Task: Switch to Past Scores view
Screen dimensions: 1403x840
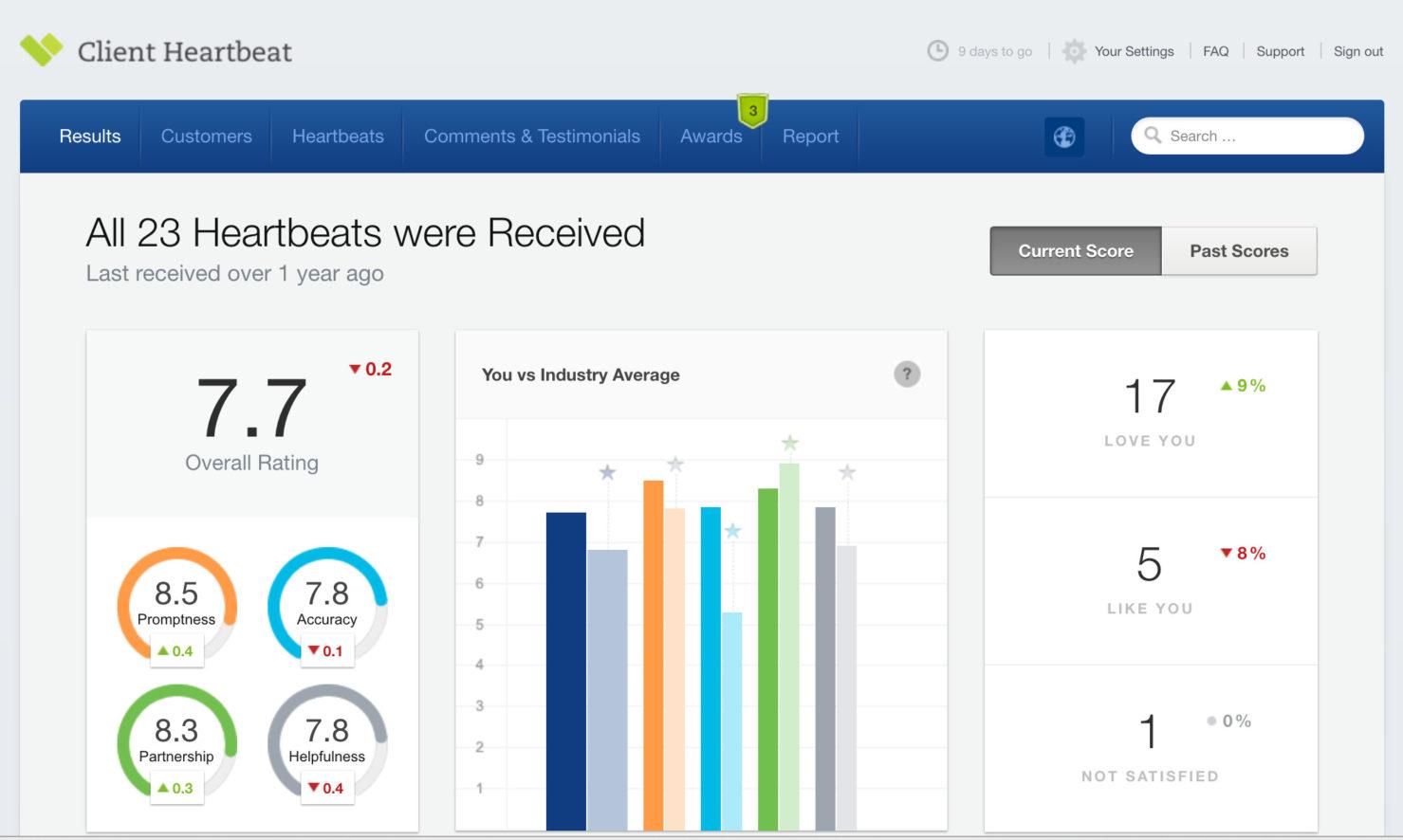Action: 1239,251
